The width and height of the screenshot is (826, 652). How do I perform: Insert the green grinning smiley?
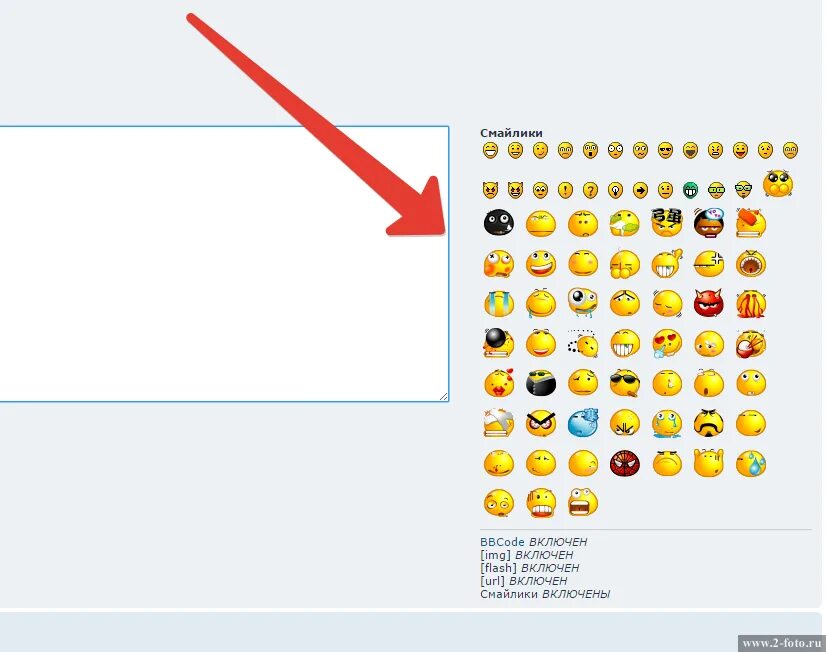pos(691,190)
